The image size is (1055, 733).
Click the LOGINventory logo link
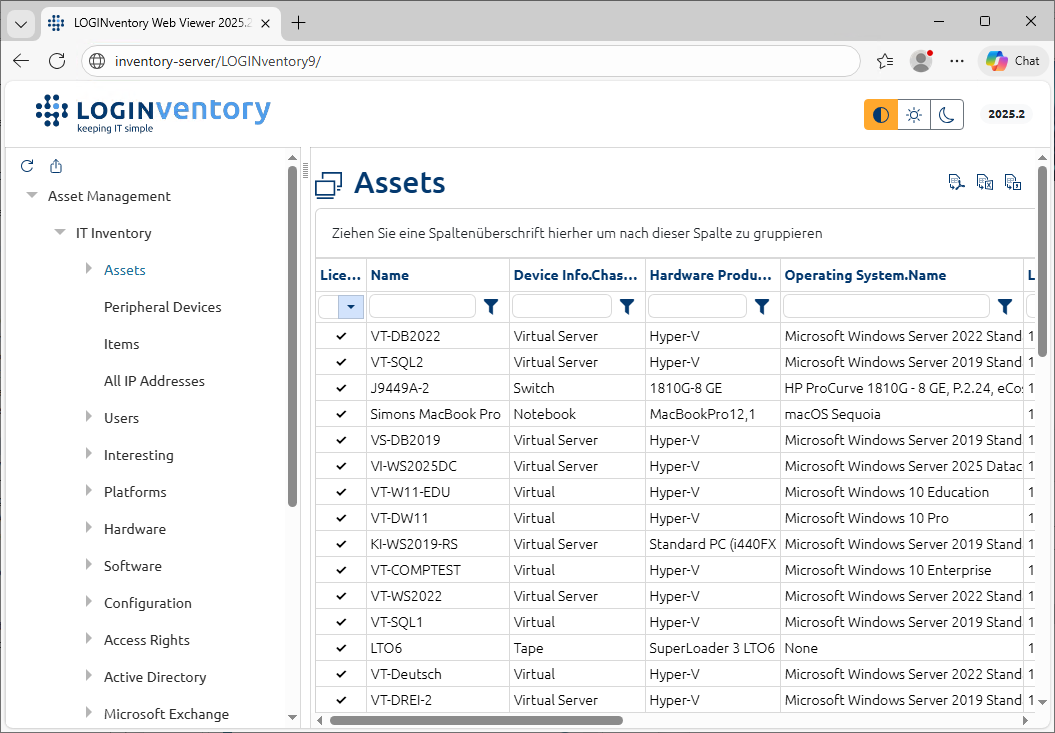[x=153, y=113]
